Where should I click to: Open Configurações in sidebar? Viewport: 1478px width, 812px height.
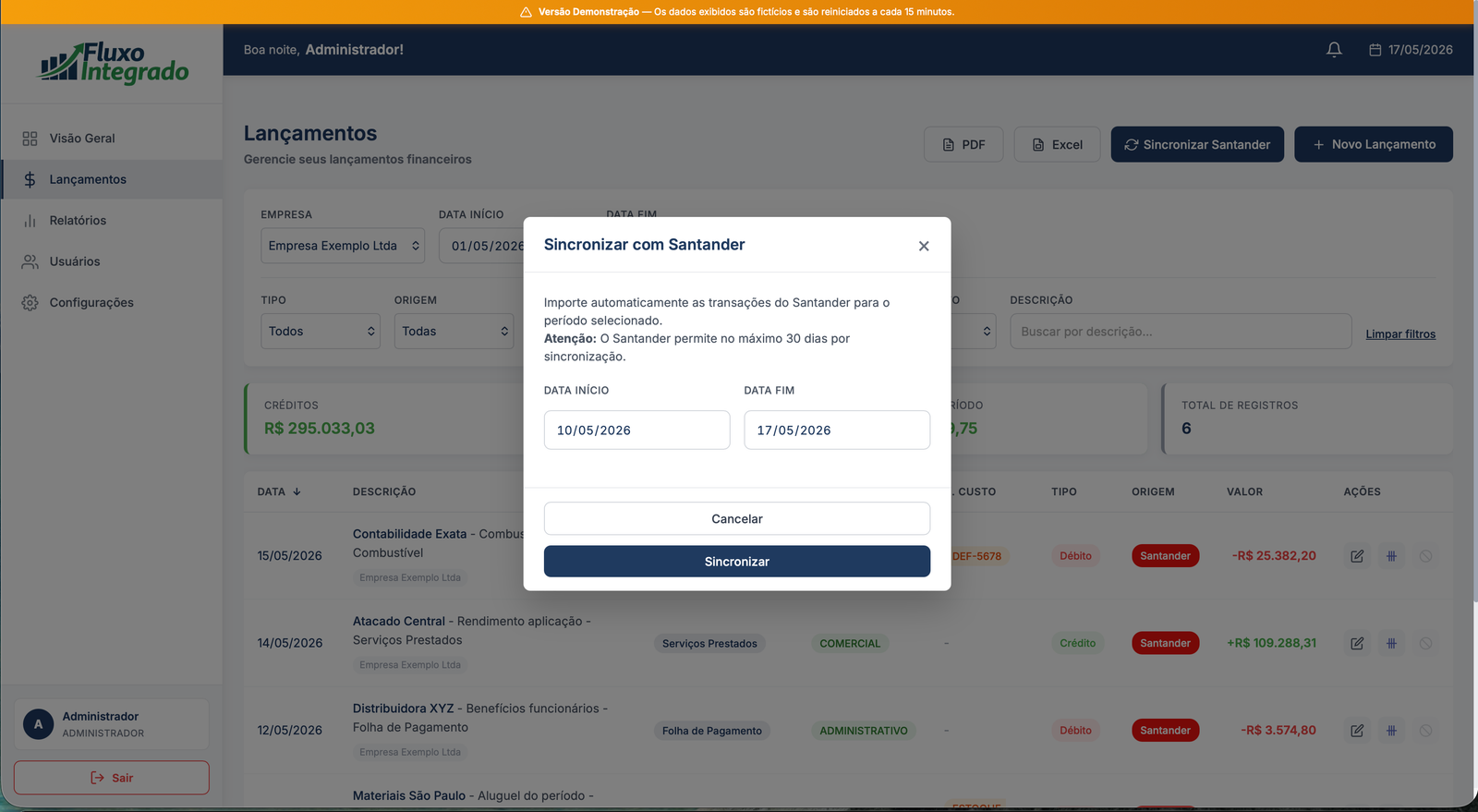pos(112,303)
